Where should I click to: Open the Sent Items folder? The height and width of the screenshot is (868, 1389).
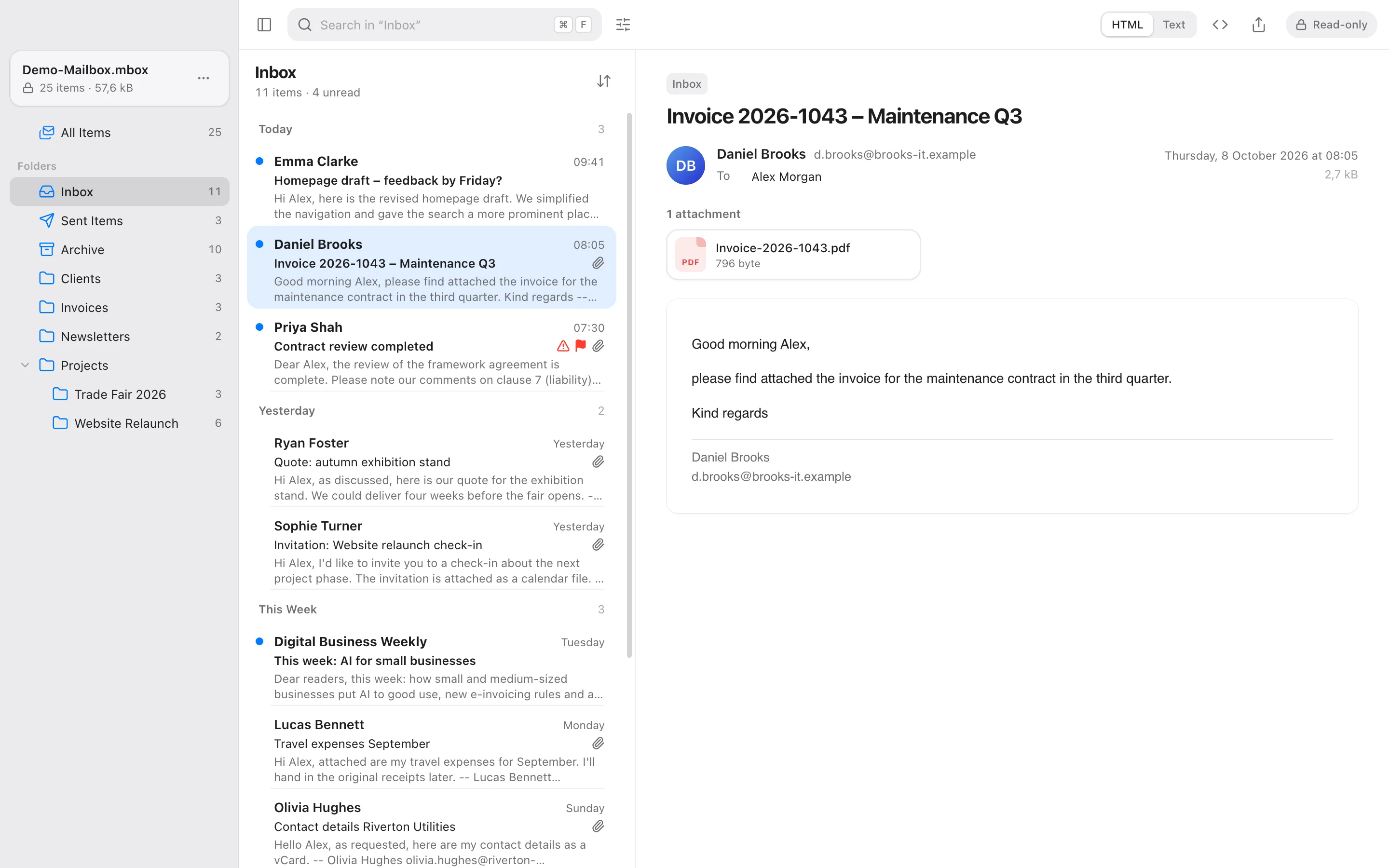(120, 220)
